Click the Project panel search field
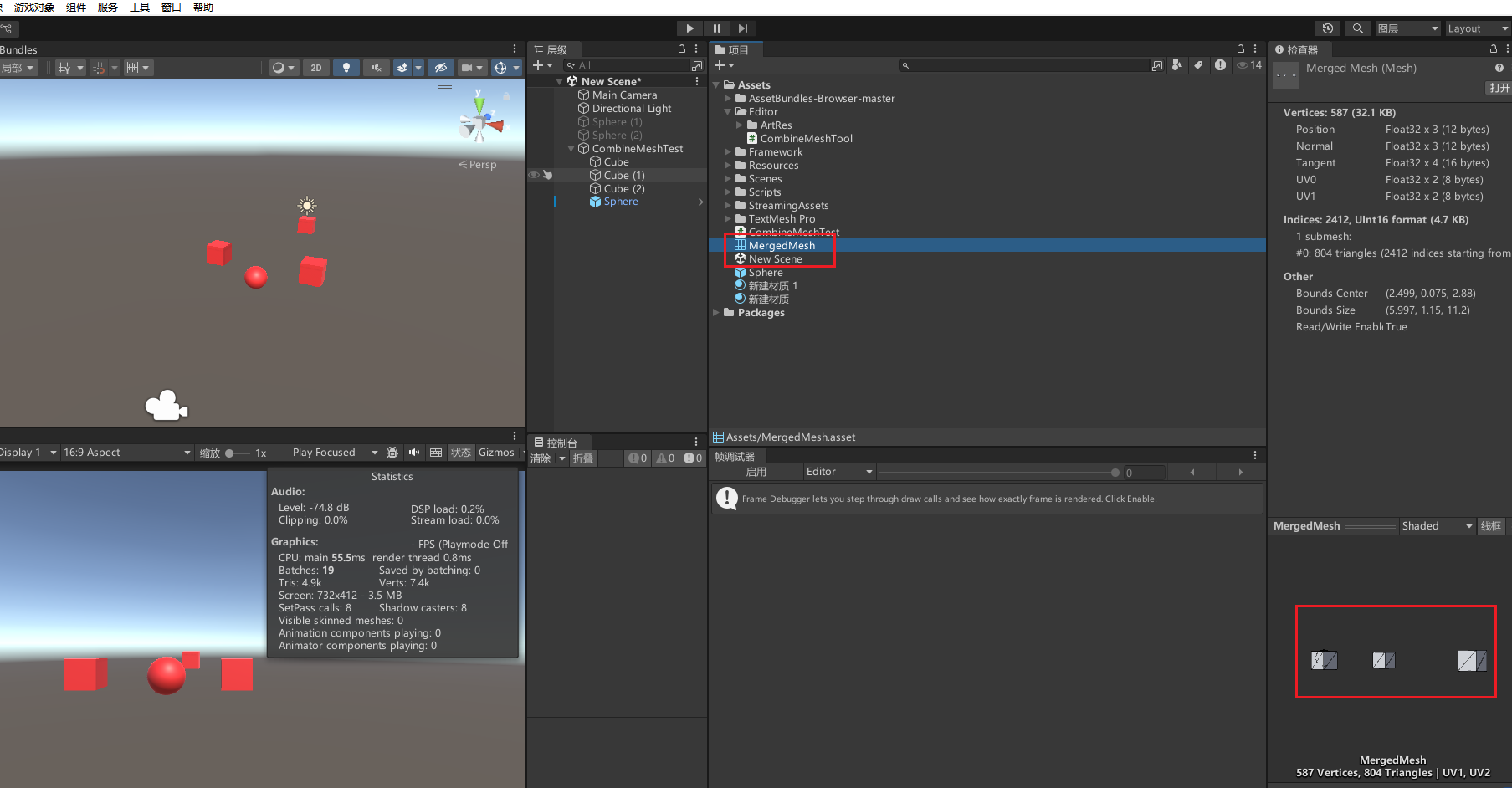 tap(1025, 65)
